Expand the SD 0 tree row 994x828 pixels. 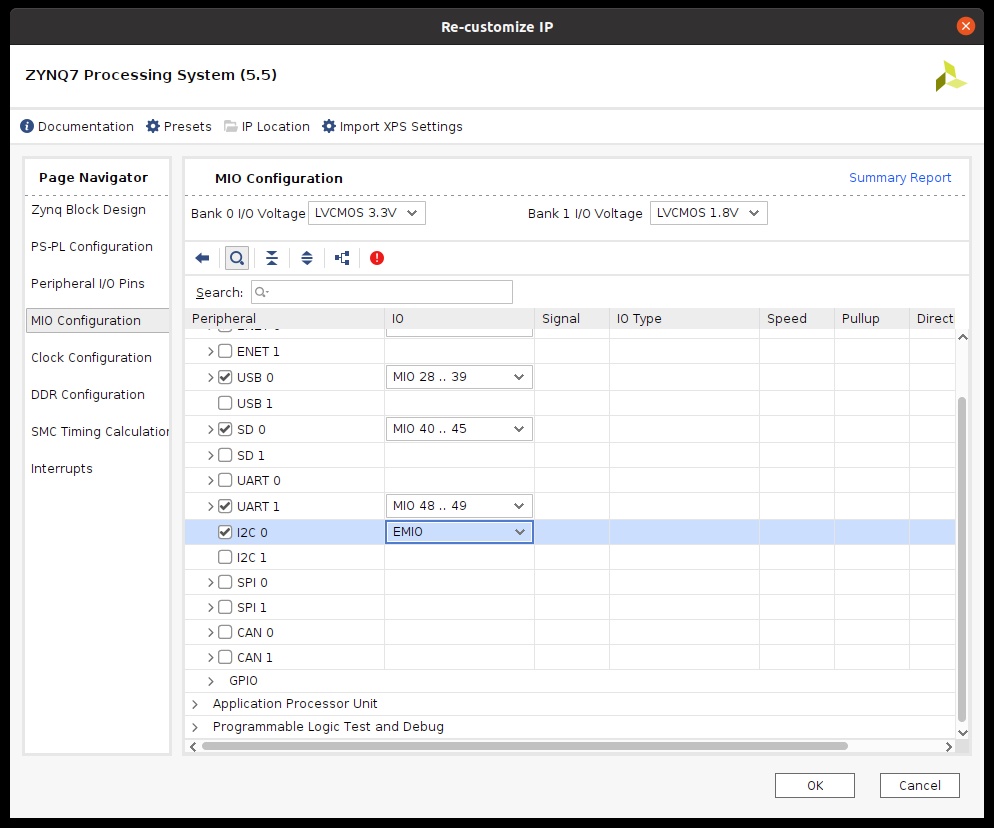[210, 429]
